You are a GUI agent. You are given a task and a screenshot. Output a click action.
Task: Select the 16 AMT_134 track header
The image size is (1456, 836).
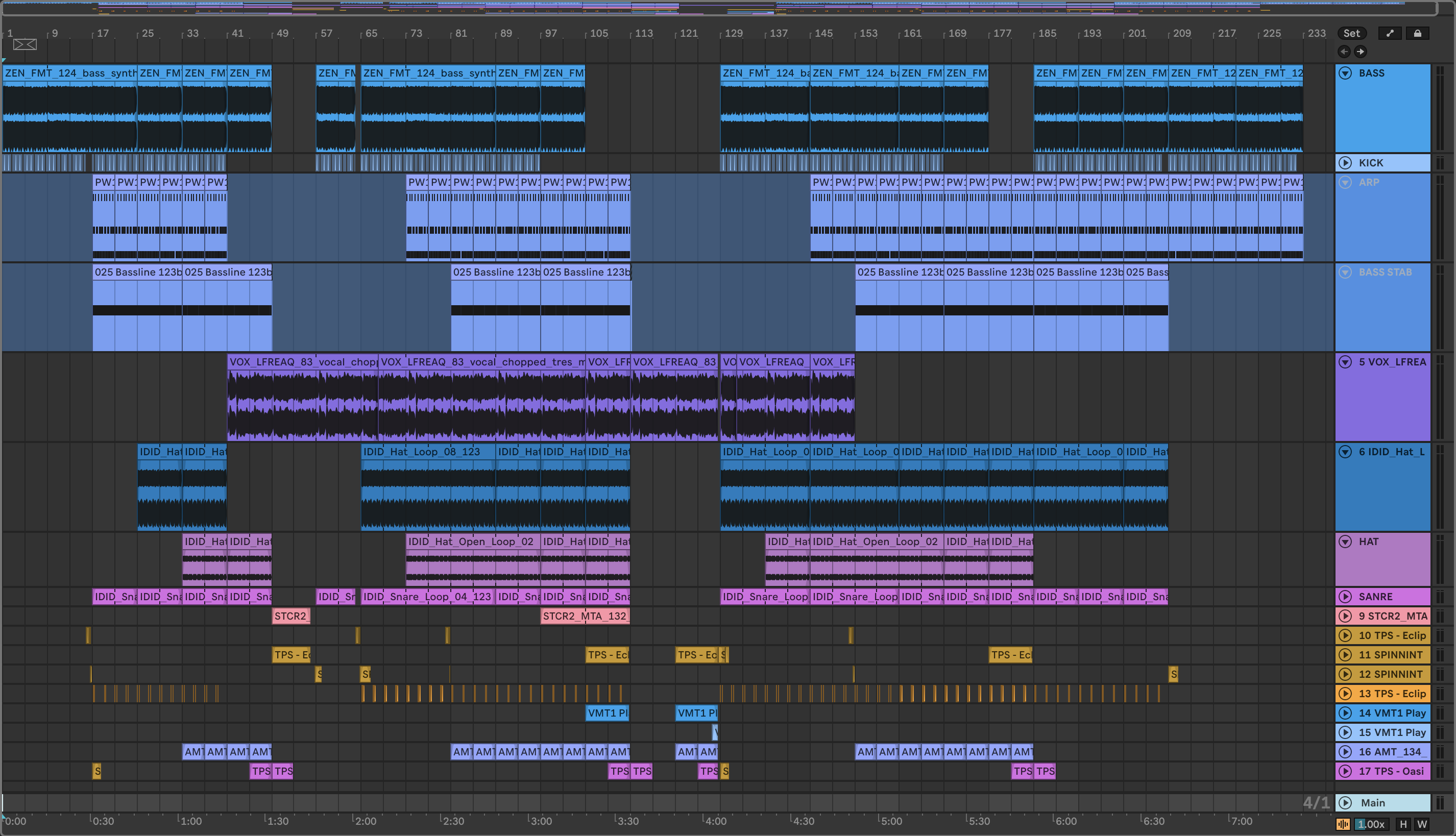tap(1392, 752)
